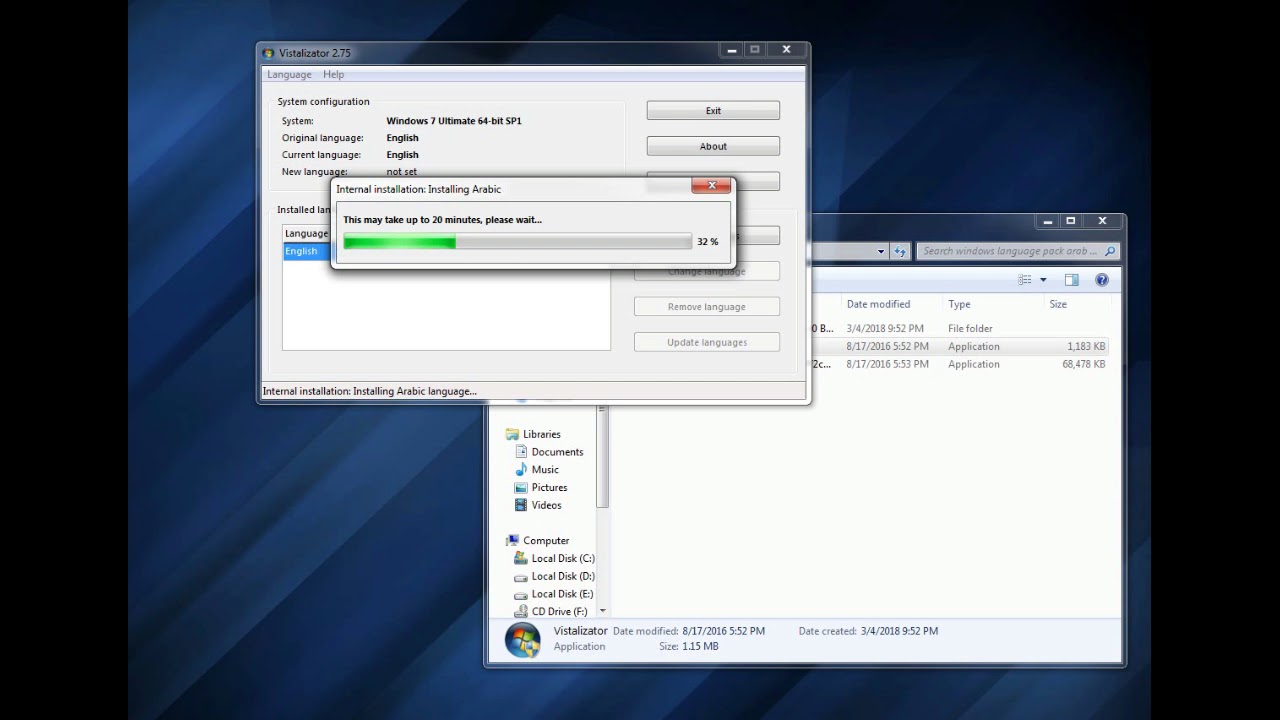This screenshot has height=720, width=1280.
Task: Click the refresh icon beside address bar
Action: click(900, 251)
